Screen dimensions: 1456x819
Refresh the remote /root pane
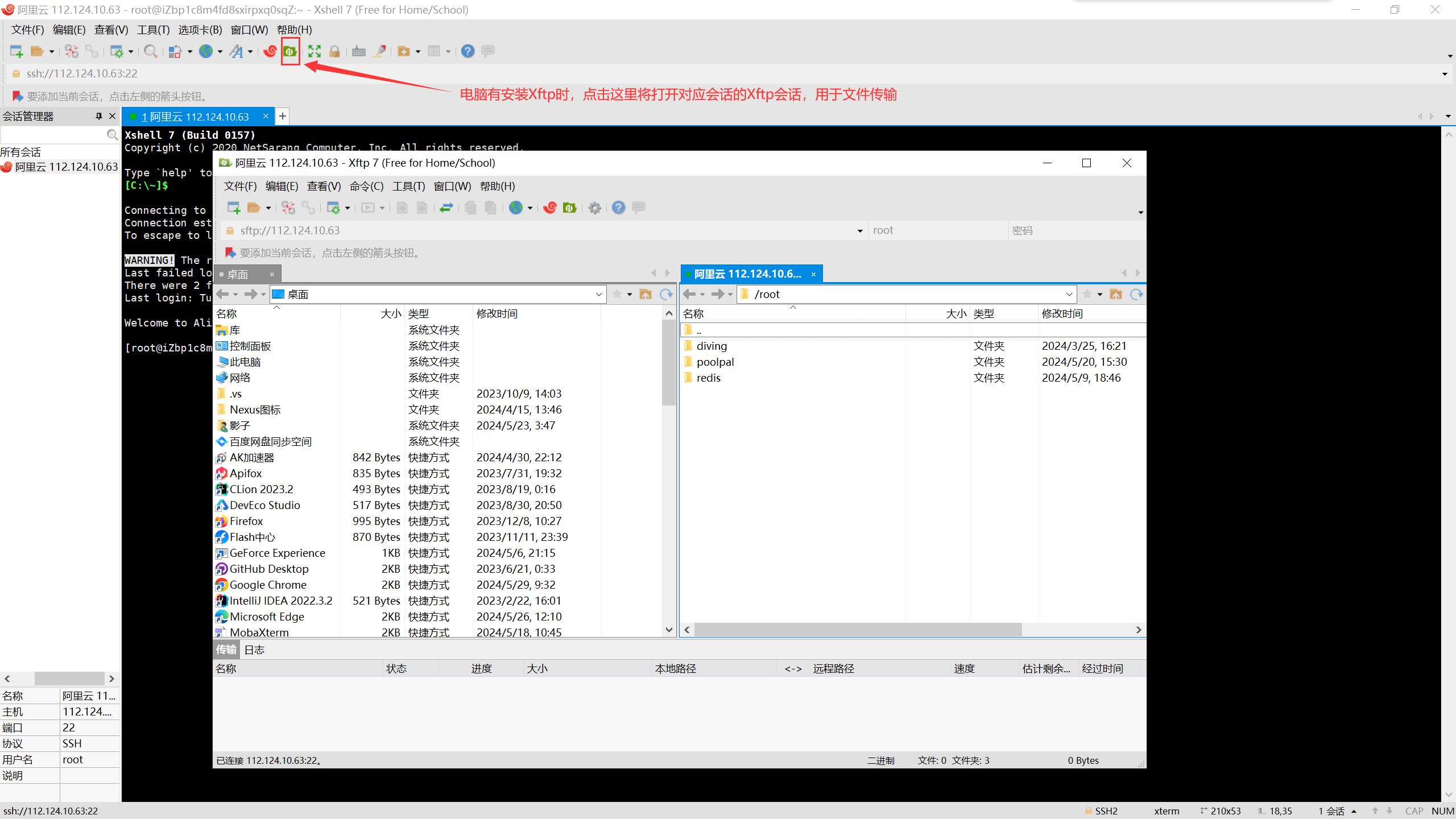(x=1136, y=295)
